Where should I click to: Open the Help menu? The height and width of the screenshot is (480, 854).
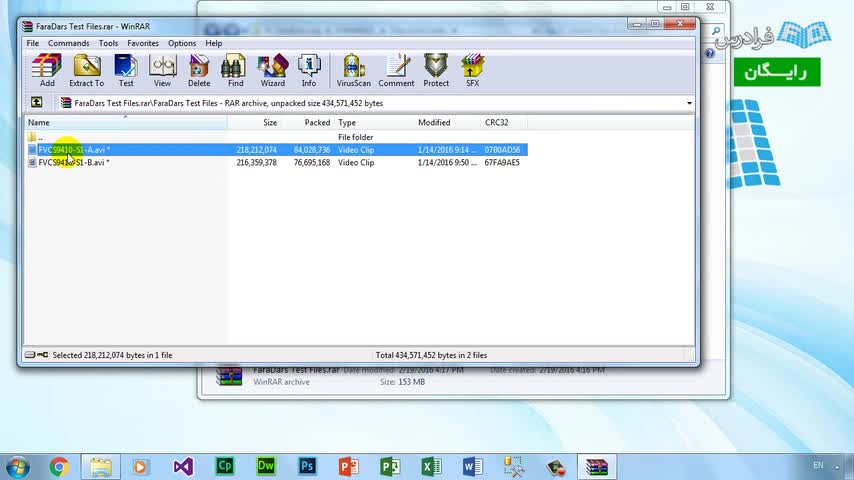click(x=214, y=43)
